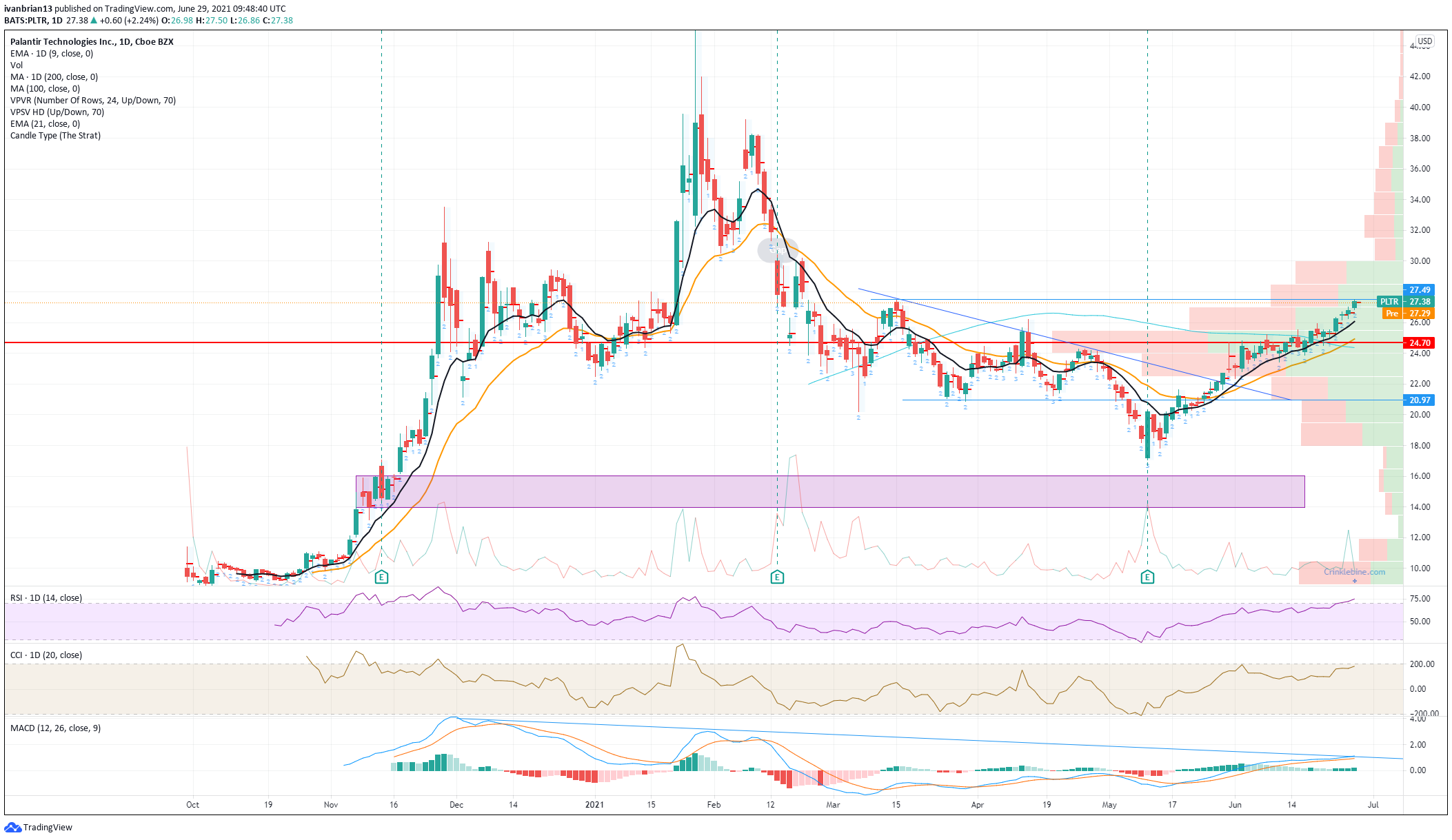This screenshot has width=1452, height=840.
Task: Click the Oct label on time axis
Action: tap(192, 804)
